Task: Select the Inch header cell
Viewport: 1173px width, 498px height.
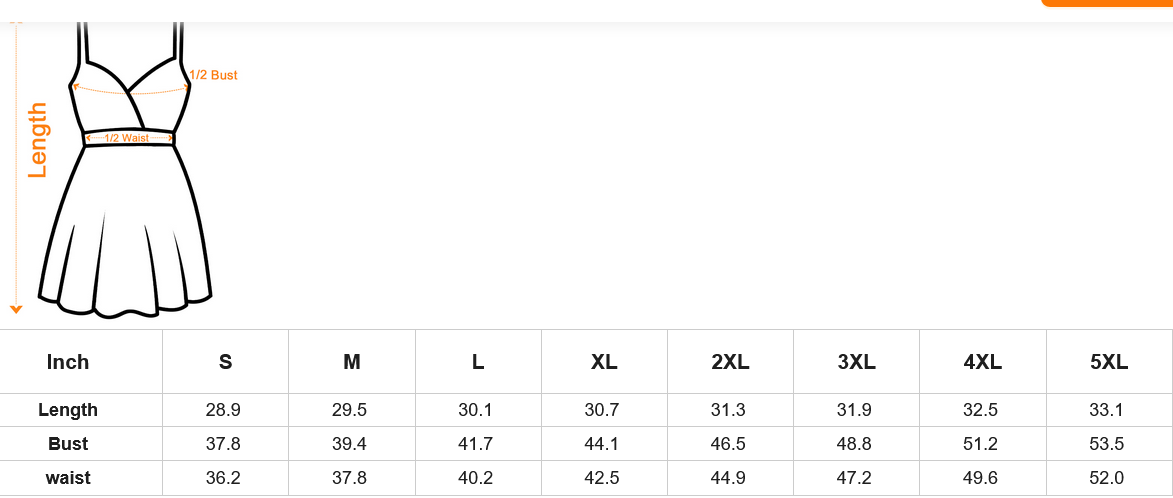Action: click(x=68, y=362)
